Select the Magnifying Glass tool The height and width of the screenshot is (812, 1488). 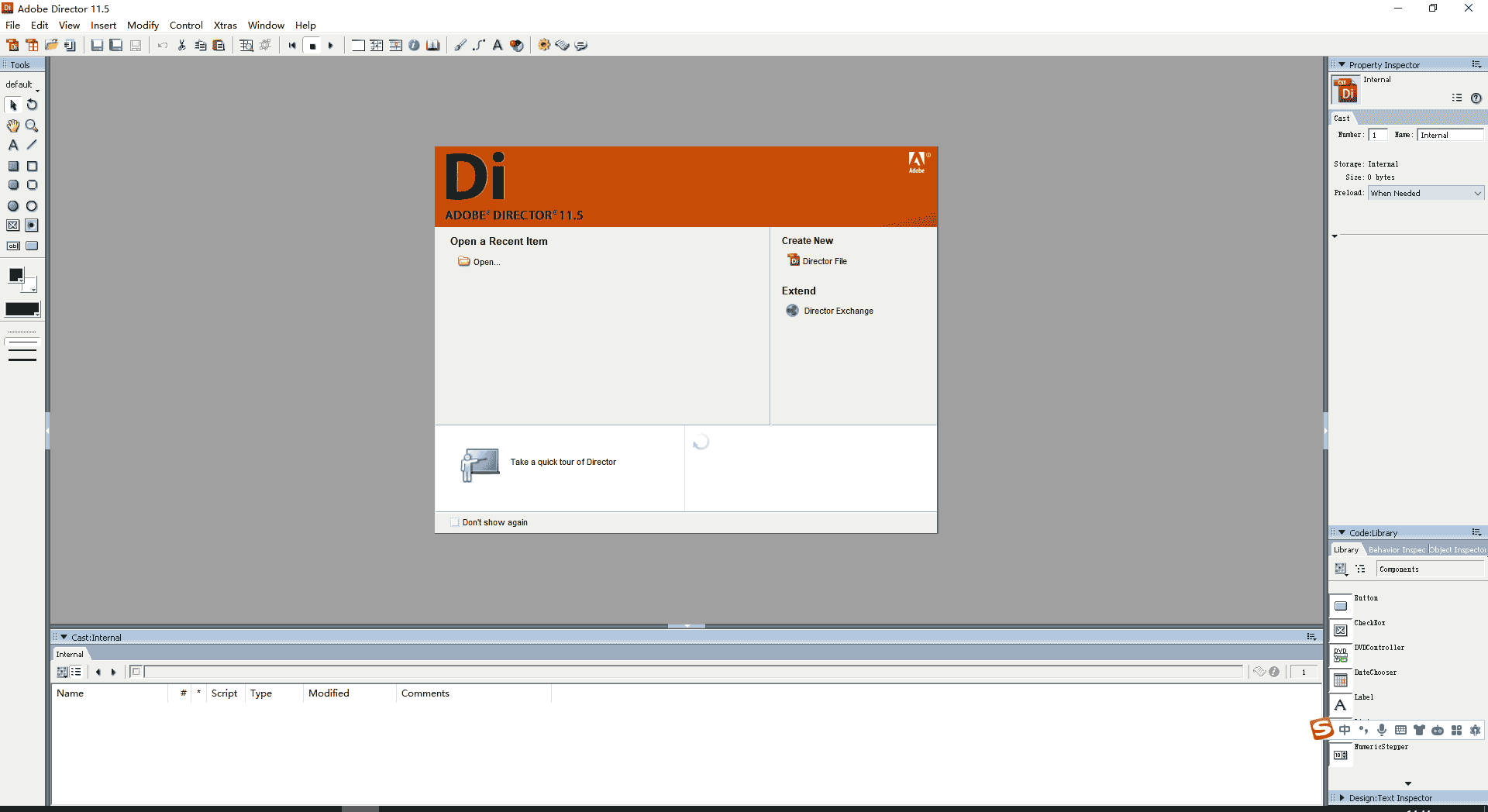click(32, 125)
